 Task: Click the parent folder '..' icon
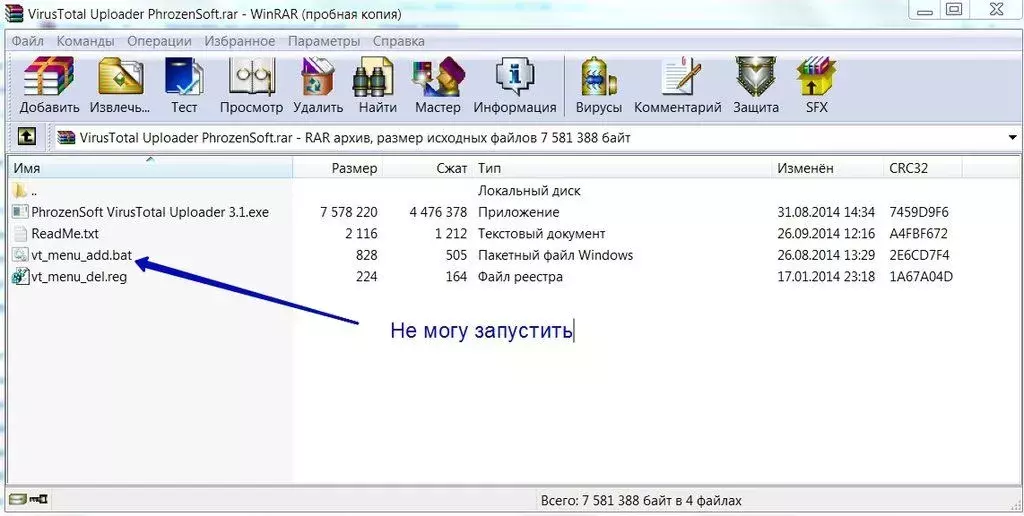(21, 191)
